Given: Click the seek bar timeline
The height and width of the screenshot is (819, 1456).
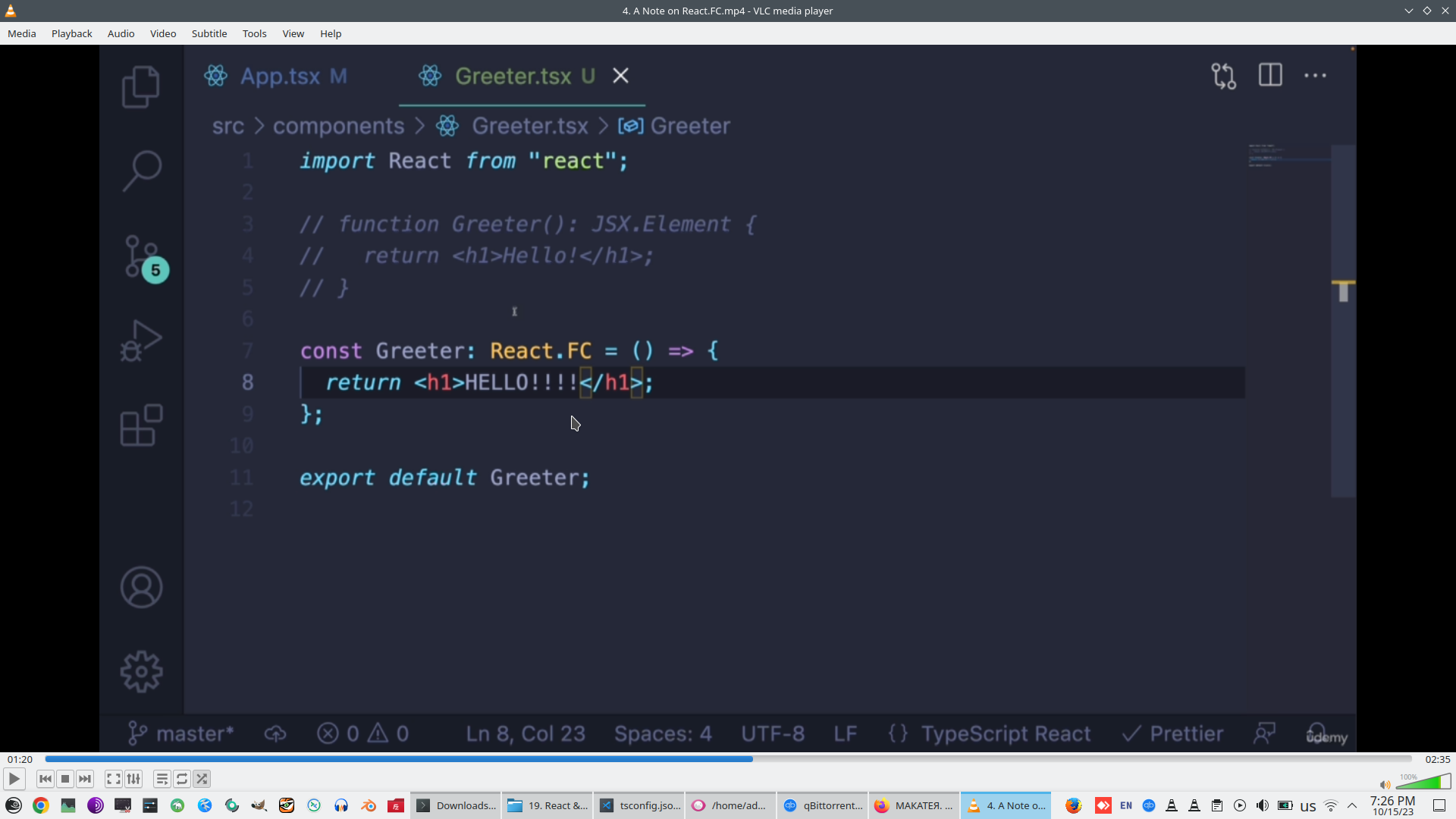Looking at the screenshot, I should click(728, 758).
